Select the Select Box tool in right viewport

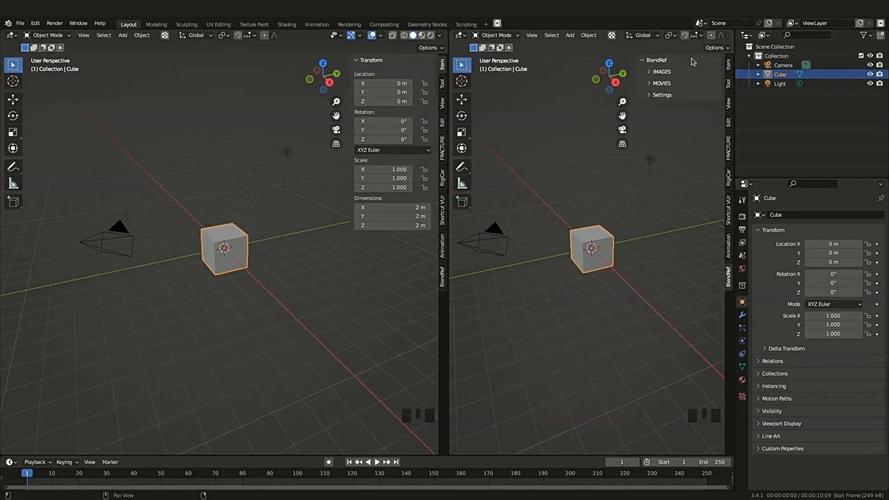click(462, 65)
